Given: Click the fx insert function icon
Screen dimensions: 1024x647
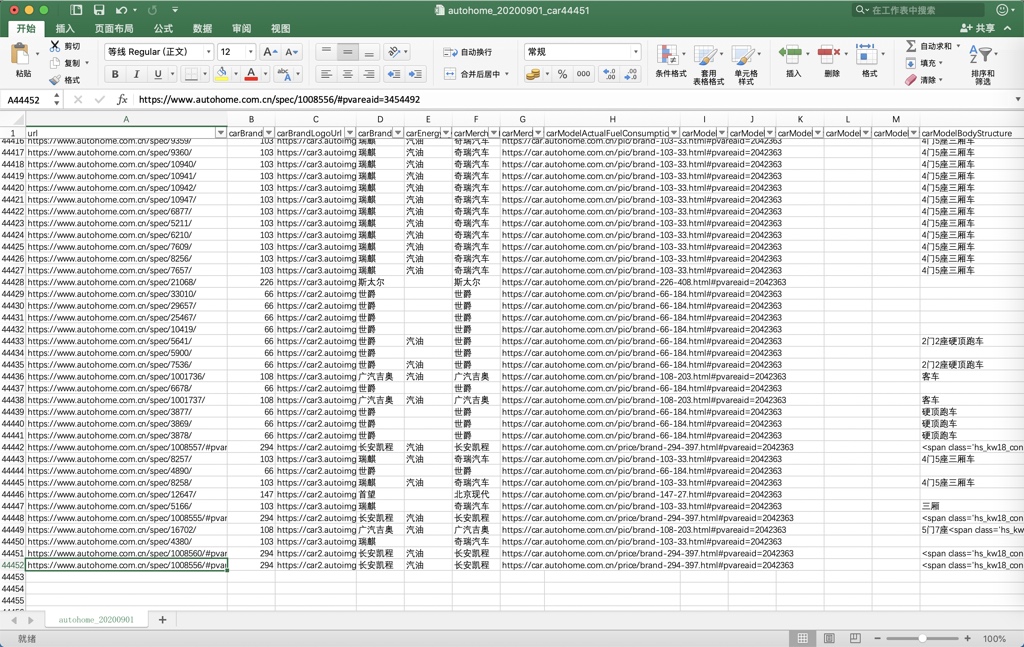Looking at the screenshot, I should click(x=121, y=100).
